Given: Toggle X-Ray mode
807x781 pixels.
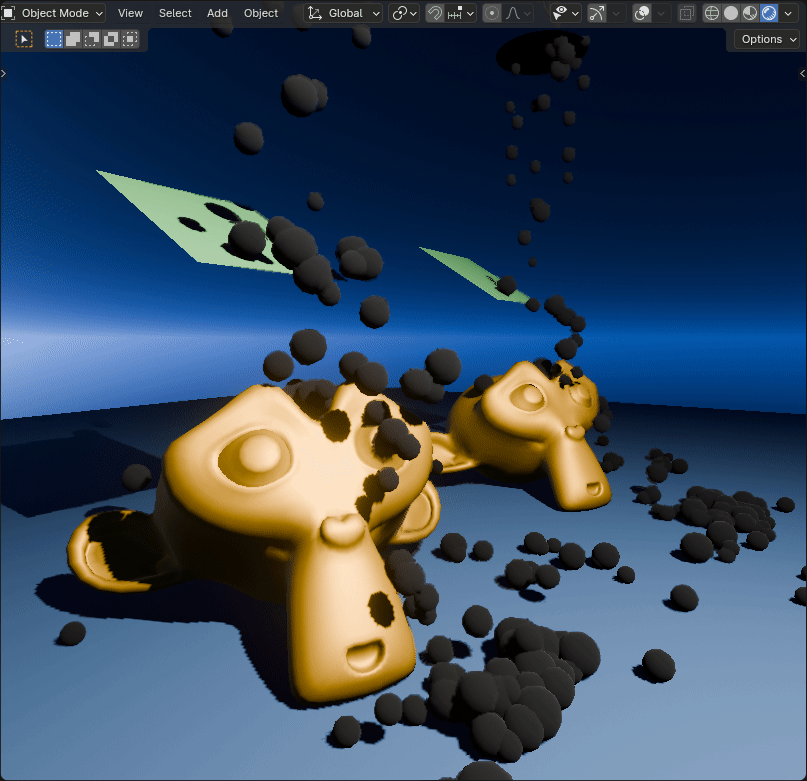Looking at the screenshot, I should click(686, 13).
